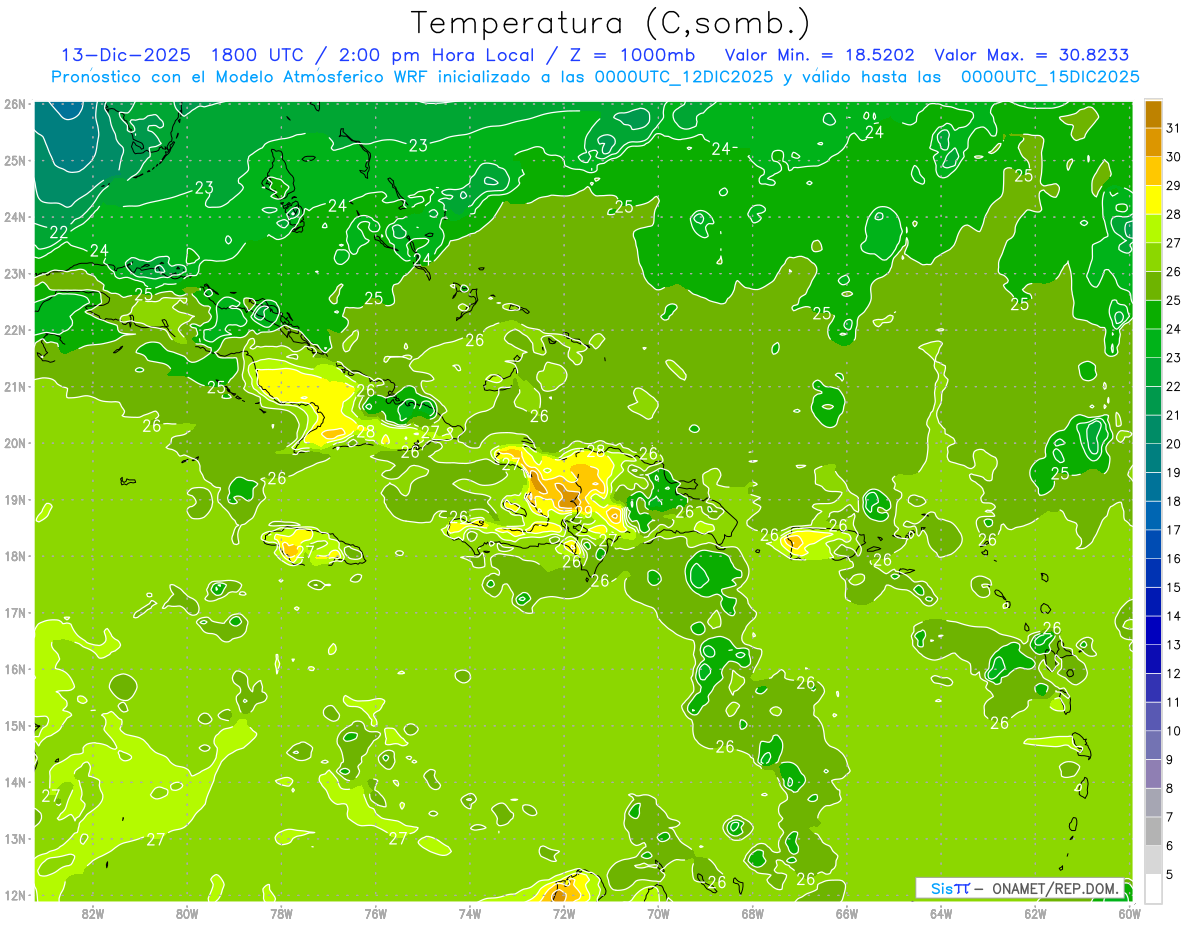Click the dark orange swatch above 31 in legend
Image resolution: width=1200 pixels, height=927 pixels.
click(1153, 114)
